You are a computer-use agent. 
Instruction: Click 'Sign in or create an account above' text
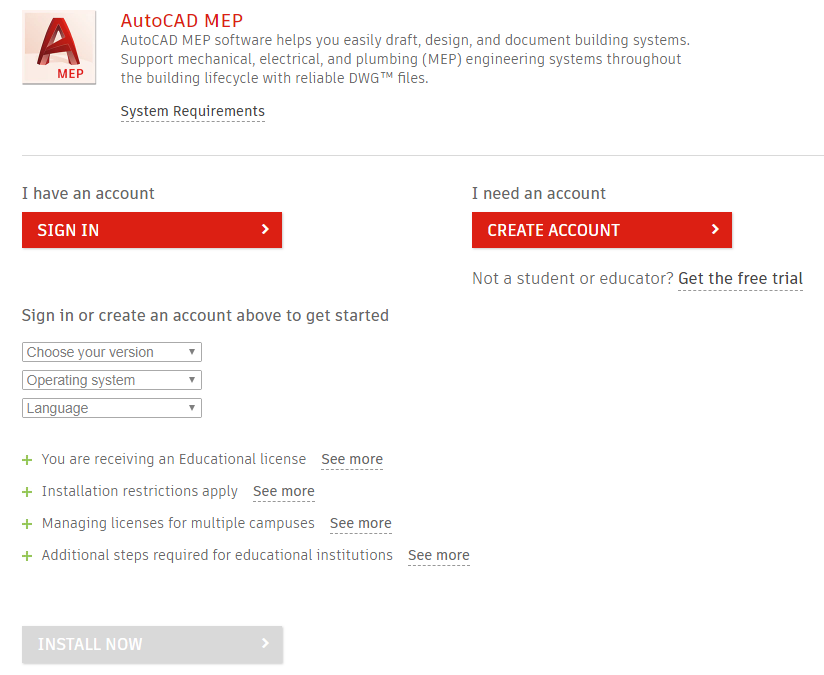point(205,315)
